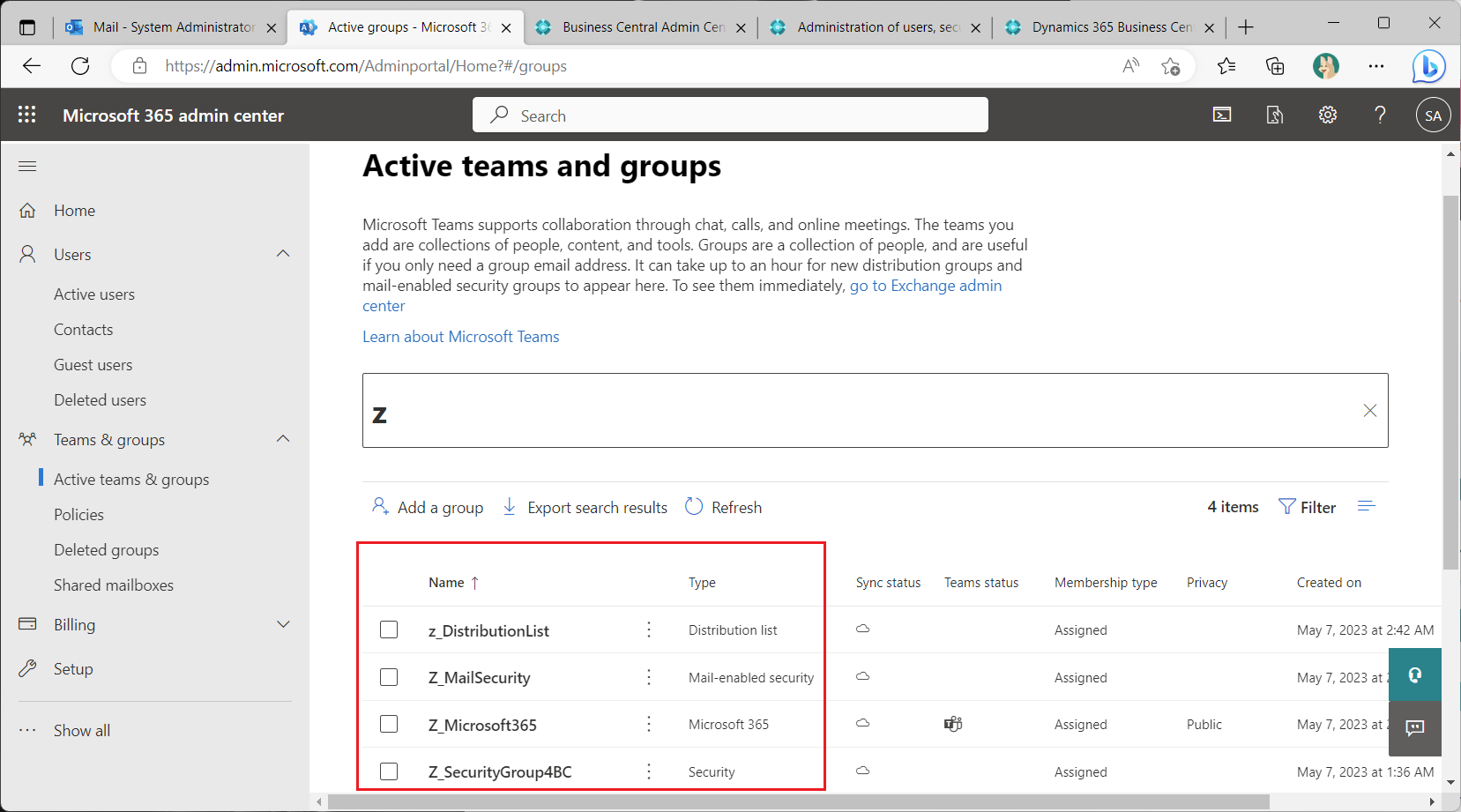Open more actions for Z_MailSecurity
This screenshot has height=812, width=1461.
coord(649,677)
